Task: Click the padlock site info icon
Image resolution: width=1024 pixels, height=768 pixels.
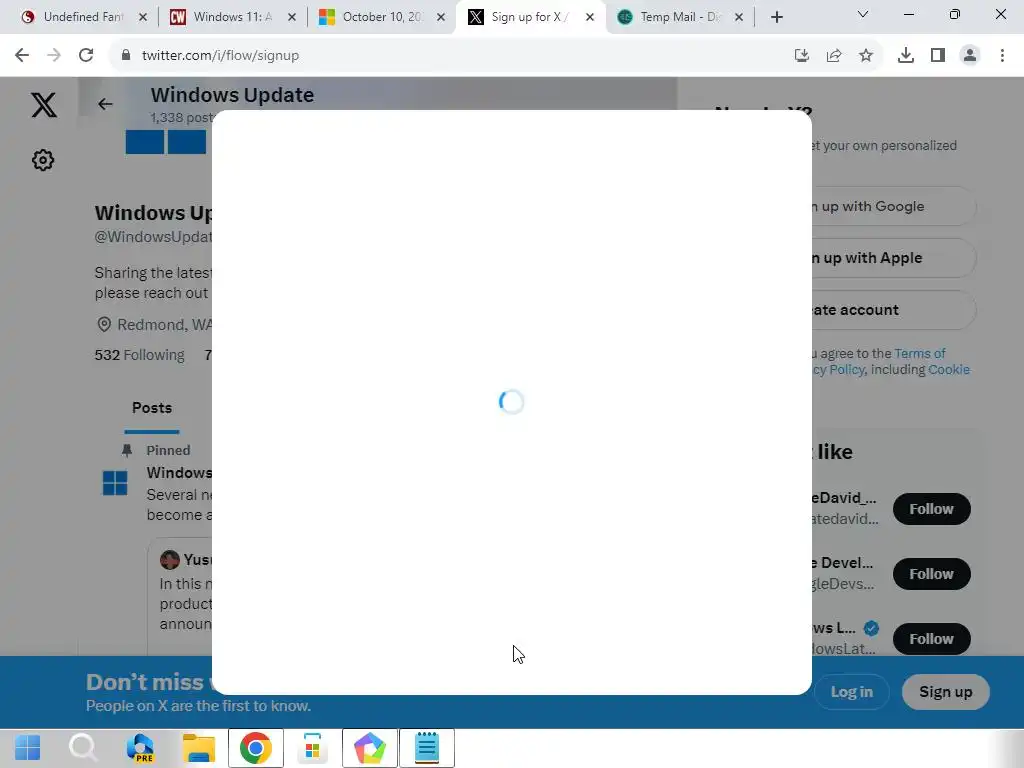Action: 126,56
